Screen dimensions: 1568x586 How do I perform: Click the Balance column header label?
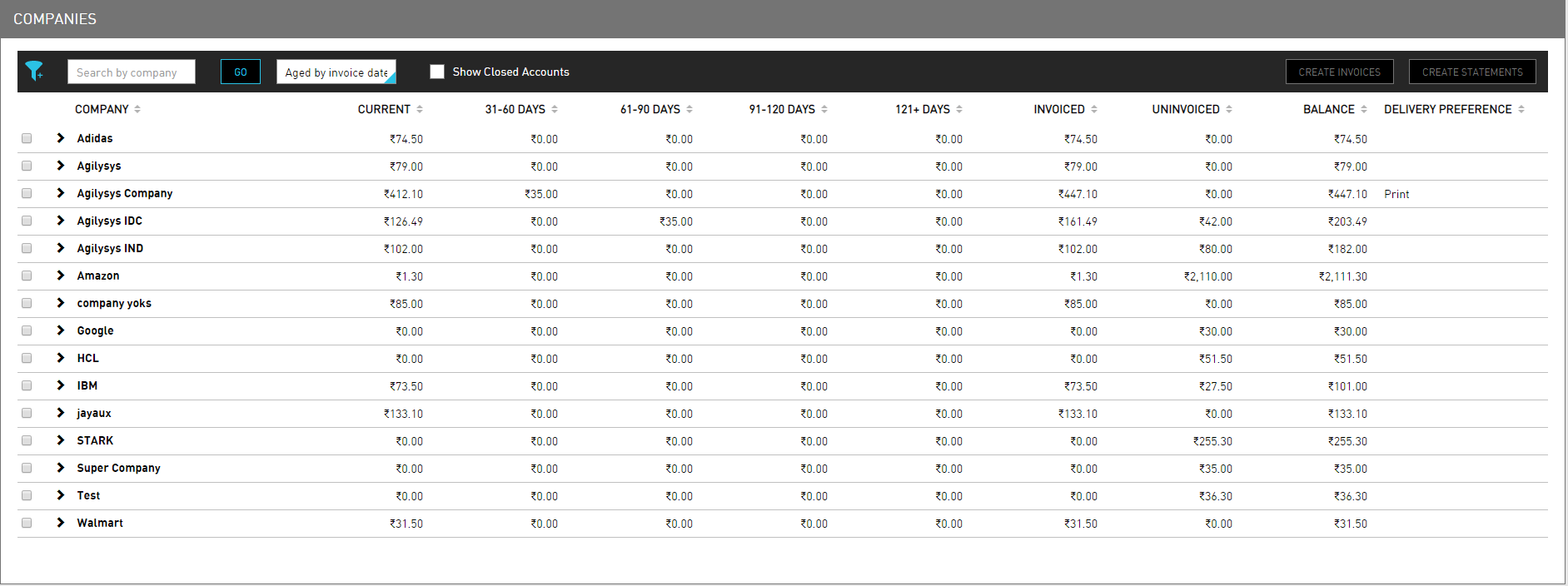tap(1329, 109)
